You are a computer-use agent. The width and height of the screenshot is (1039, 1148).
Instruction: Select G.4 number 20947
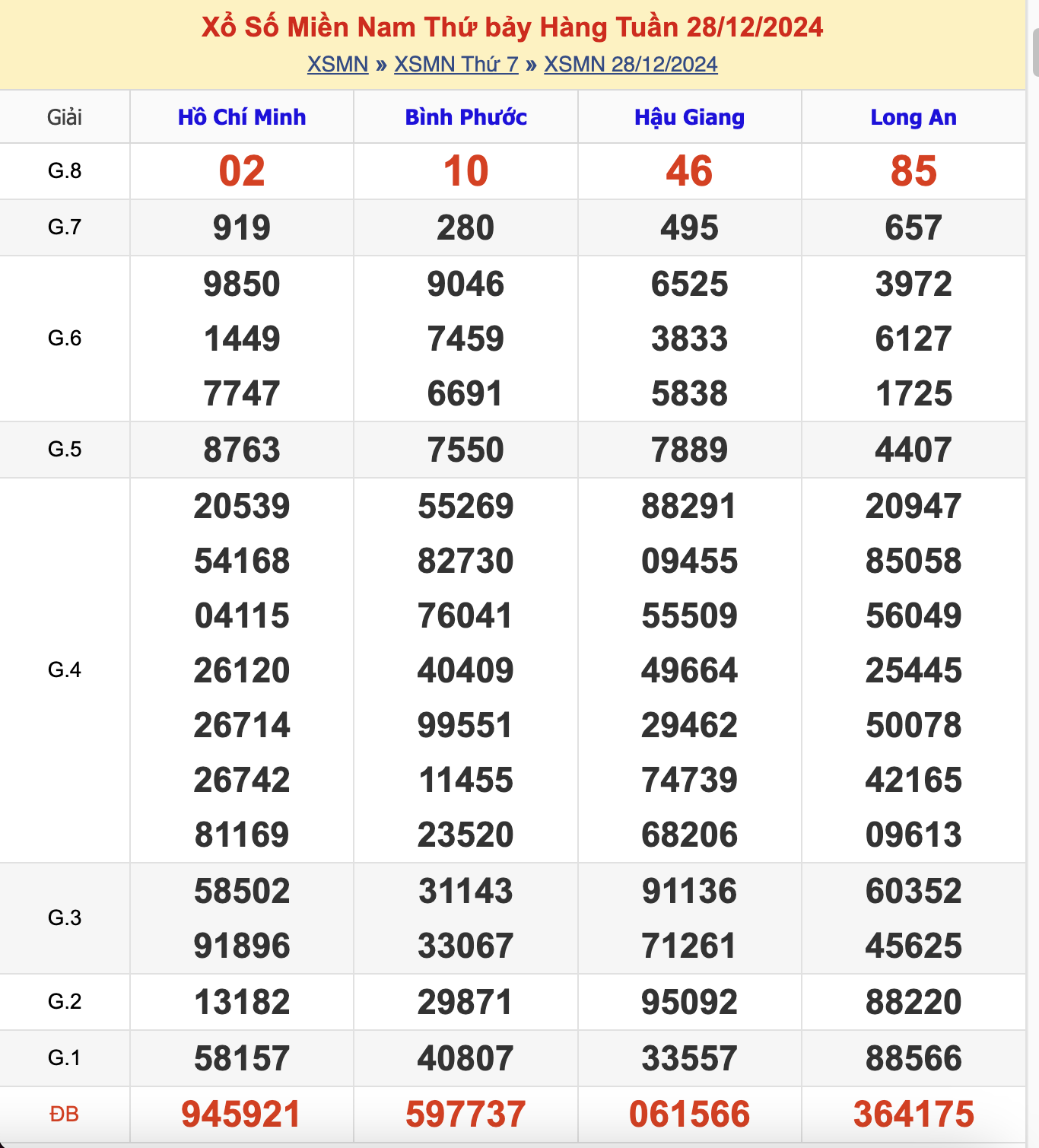pyautogui.click(x=913, y=506)
